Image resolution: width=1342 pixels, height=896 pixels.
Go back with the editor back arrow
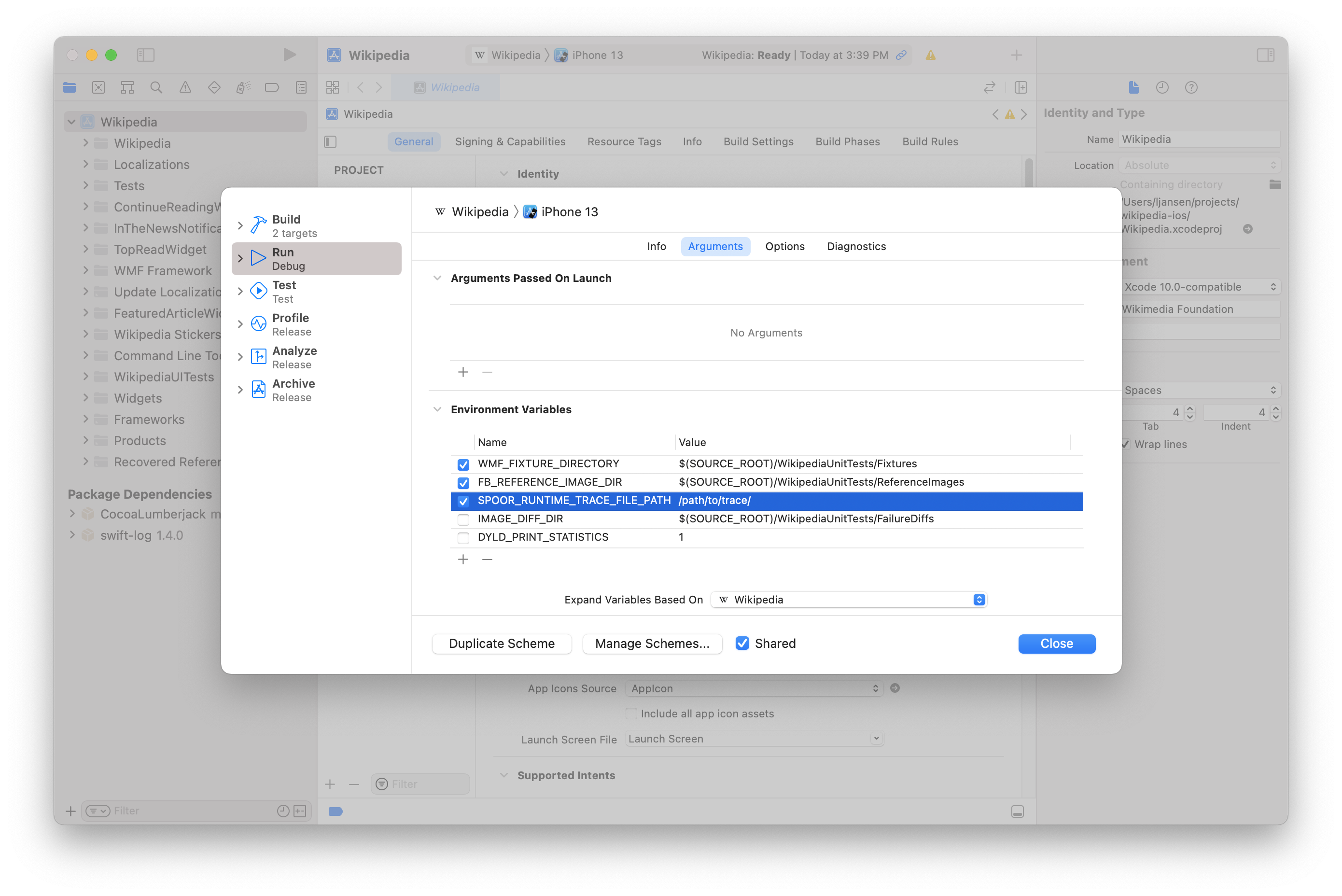tap(361, 87)
